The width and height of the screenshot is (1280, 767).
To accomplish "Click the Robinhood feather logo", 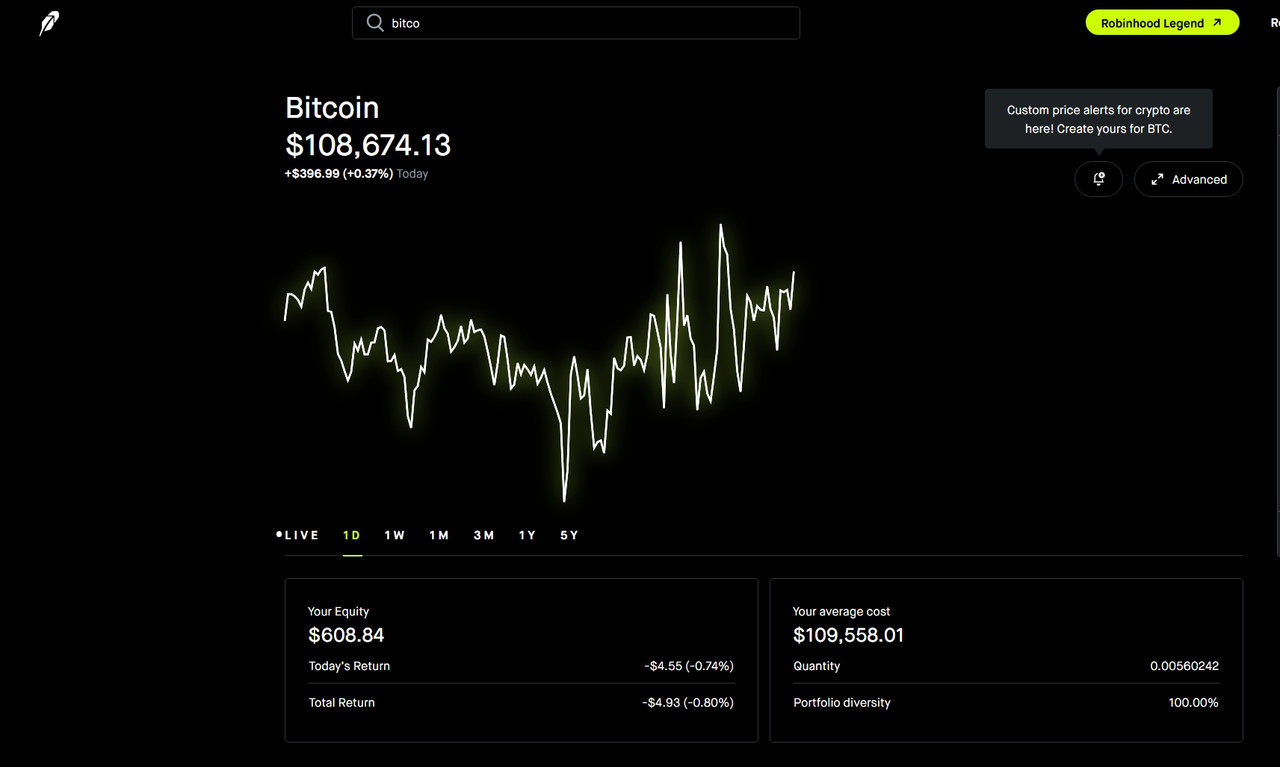I will click(x=47, y=22).
